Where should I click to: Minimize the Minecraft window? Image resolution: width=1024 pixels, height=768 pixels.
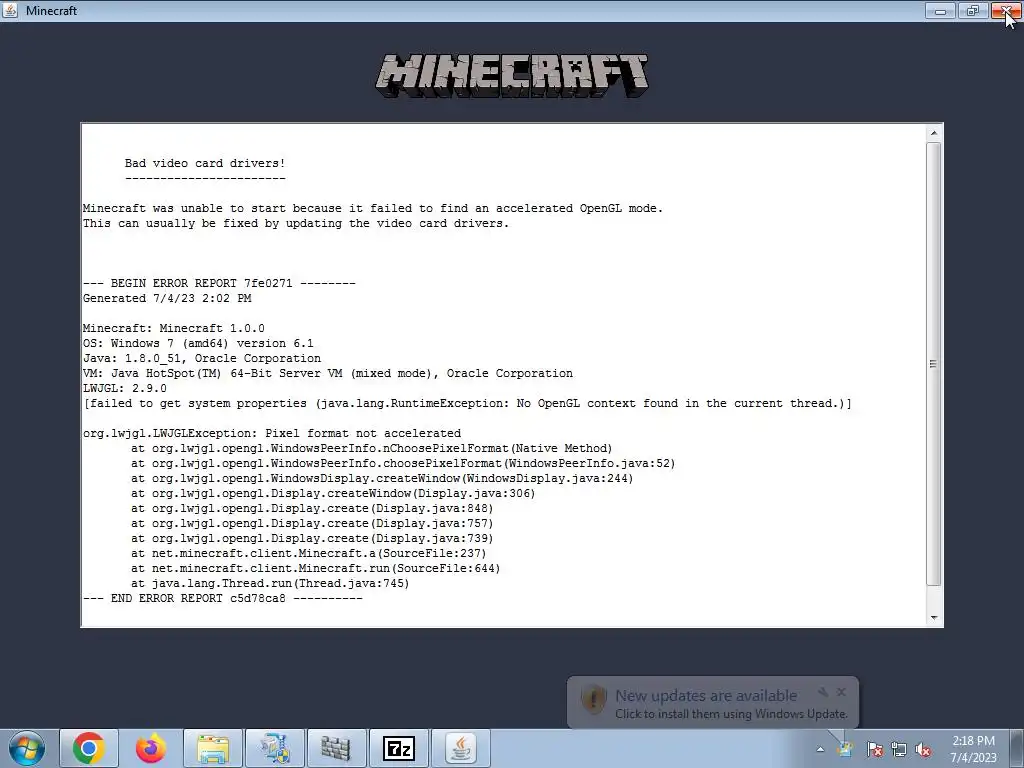[940, 10]
